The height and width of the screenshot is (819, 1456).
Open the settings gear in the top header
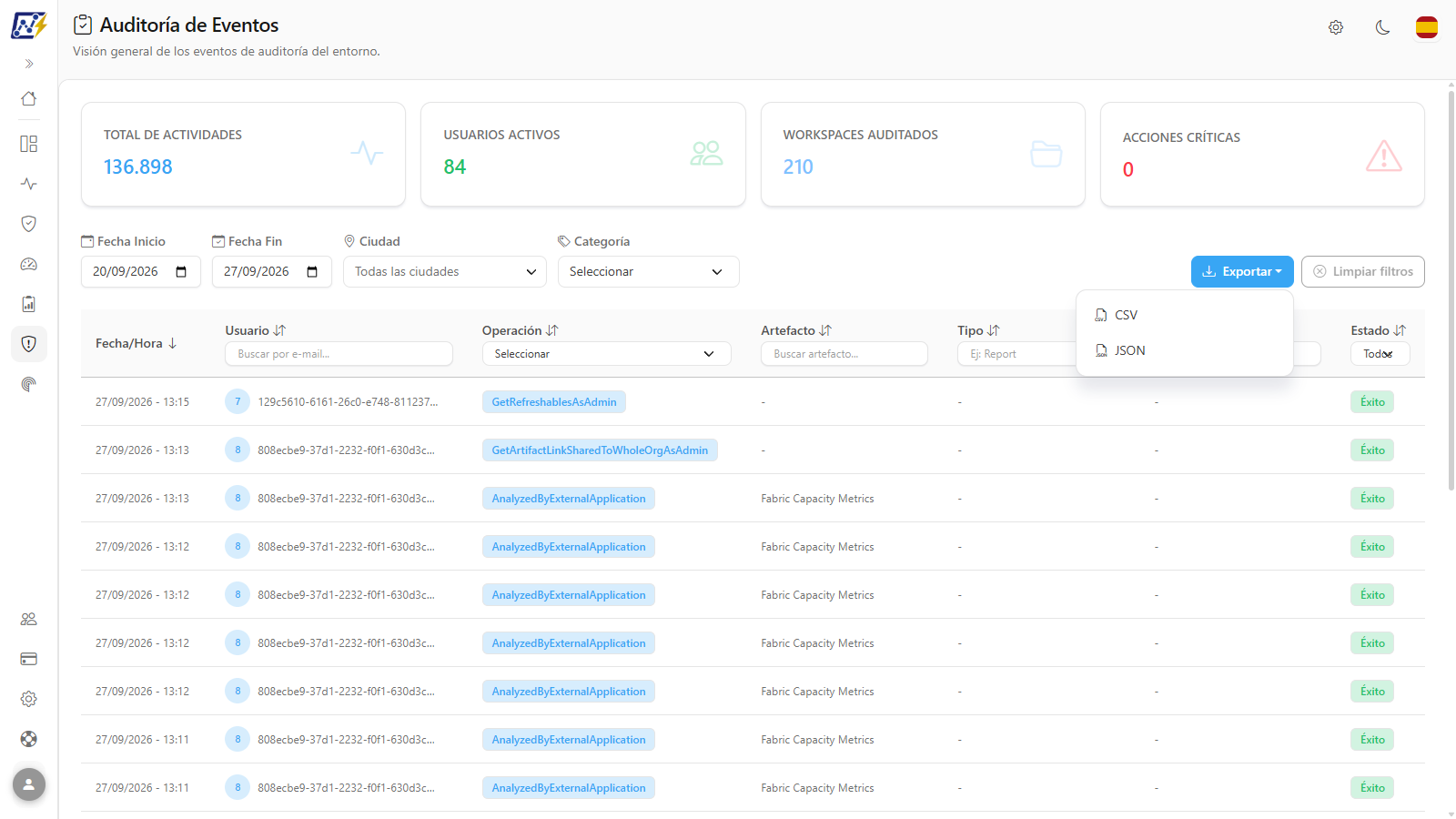(1336, 27)
